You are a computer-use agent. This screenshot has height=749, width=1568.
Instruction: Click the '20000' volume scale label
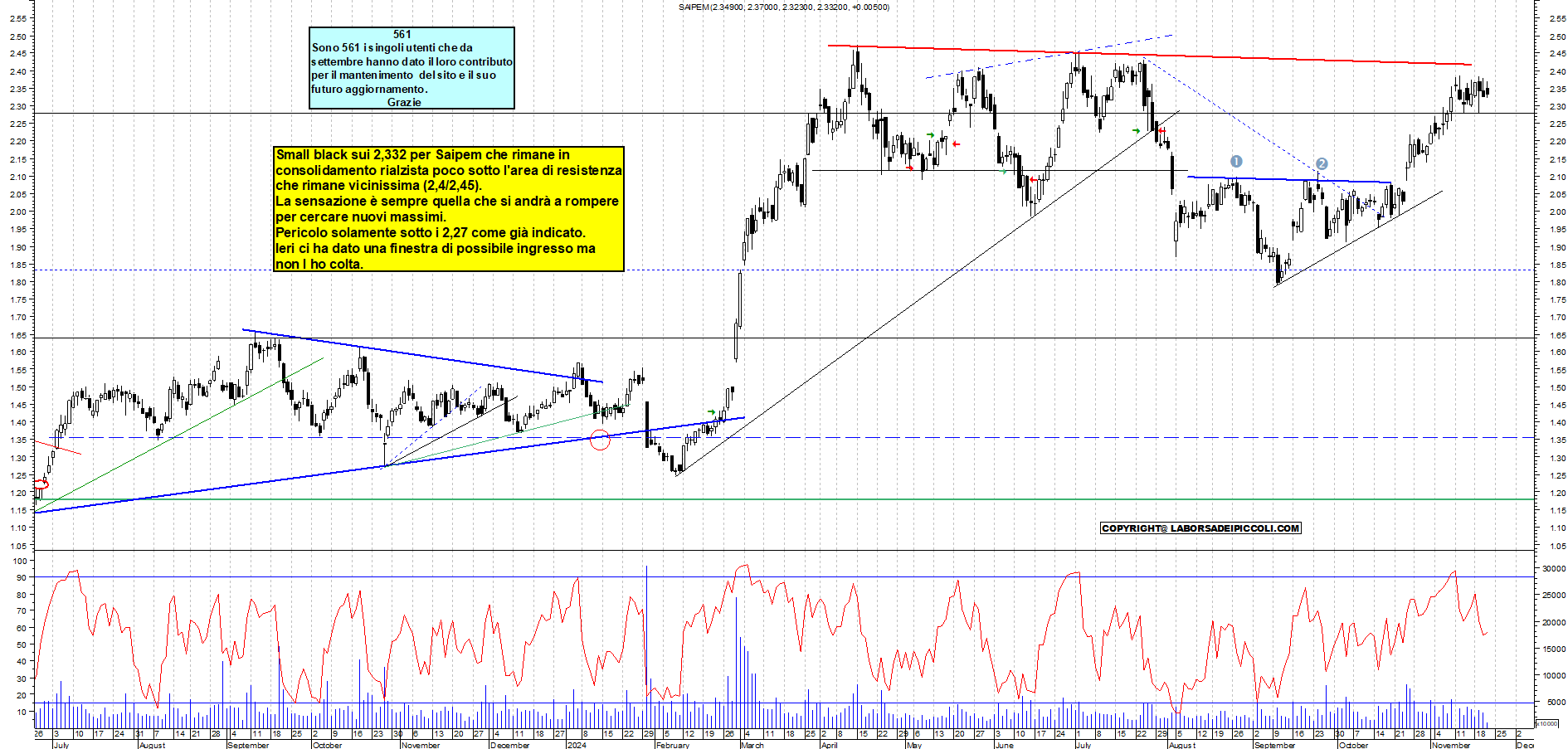1553,623
